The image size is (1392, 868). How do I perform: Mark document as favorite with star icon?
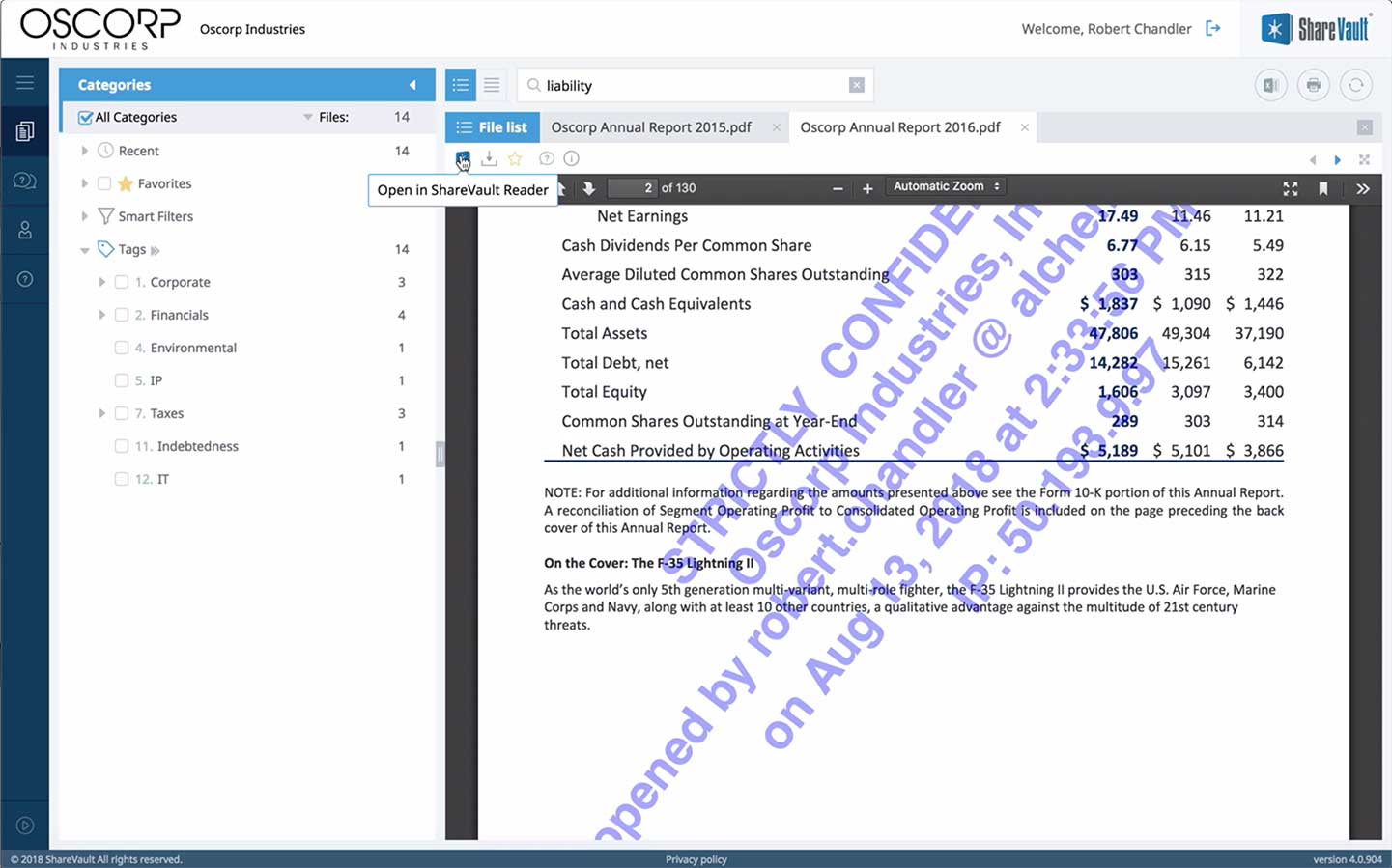point(515,158)
